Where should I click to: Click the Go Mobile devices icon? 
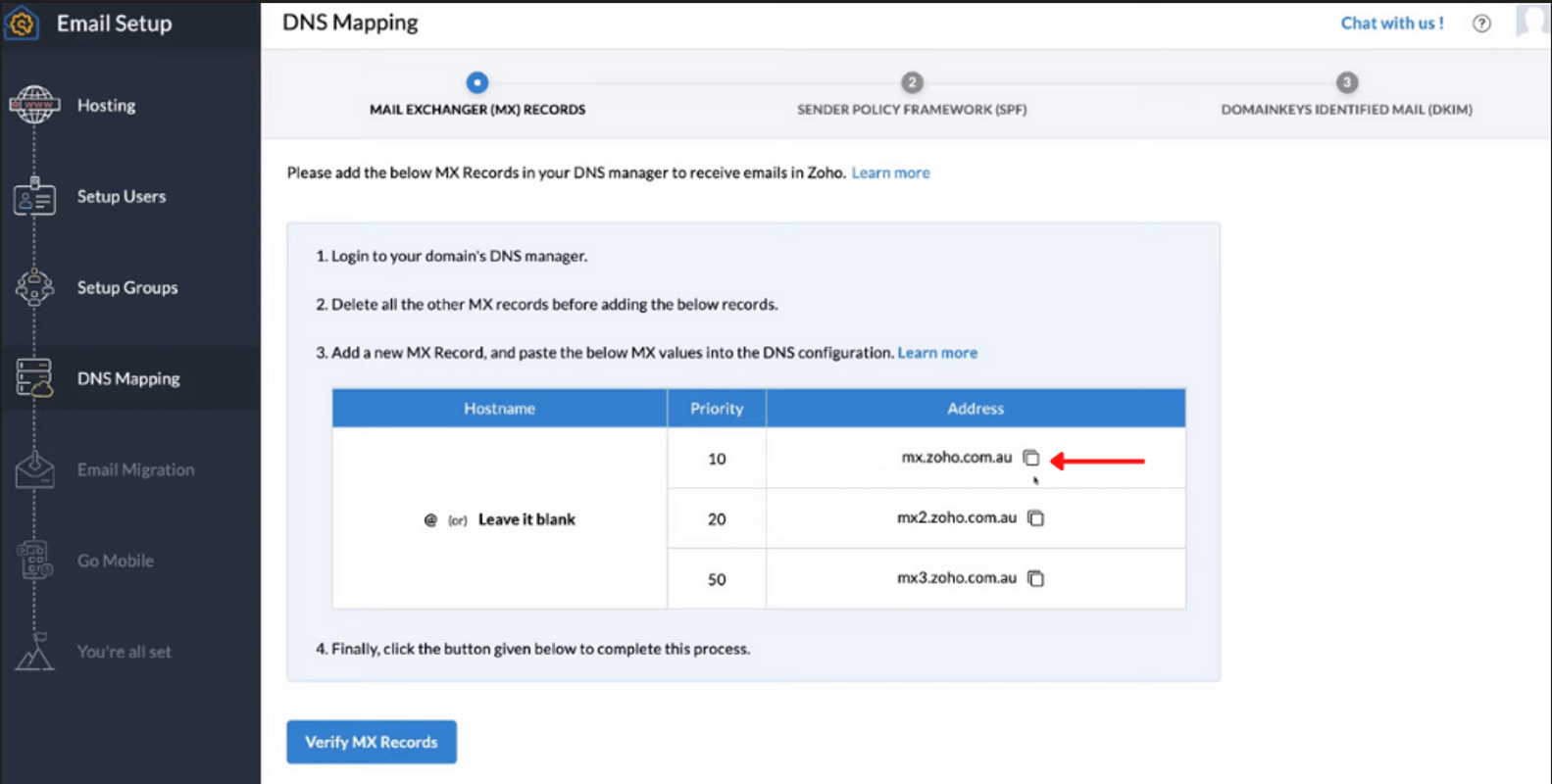(x=34, y=561)
